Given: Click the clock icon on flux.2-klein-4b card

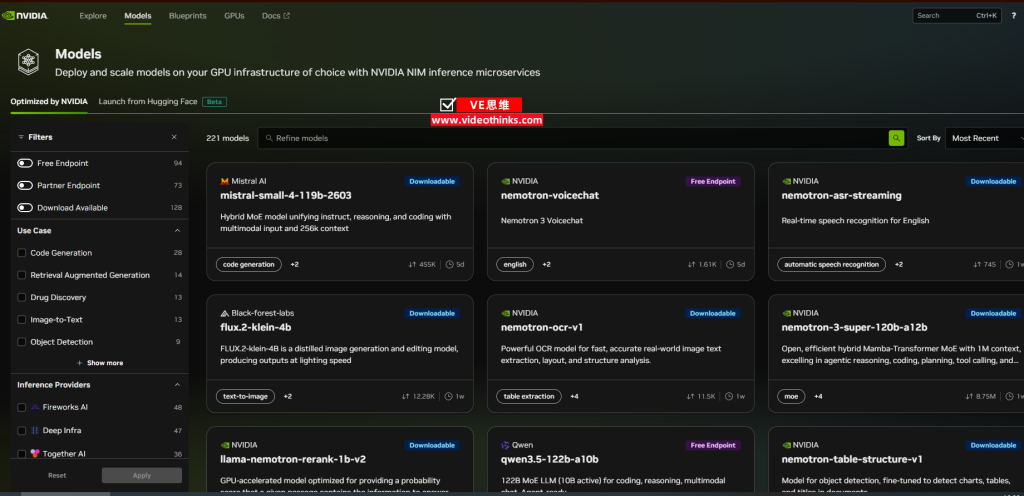Looking at the screenshot, I should (x=449, y=396).
